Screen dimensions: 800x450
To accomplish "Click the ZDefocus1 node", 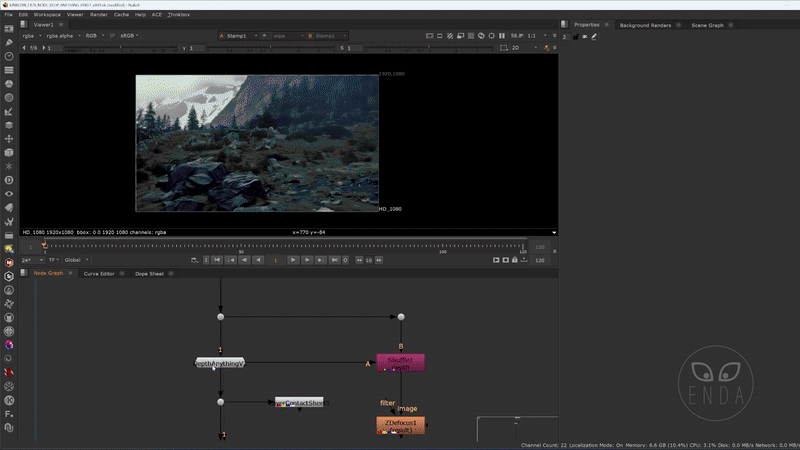I will tap(400, 425).
